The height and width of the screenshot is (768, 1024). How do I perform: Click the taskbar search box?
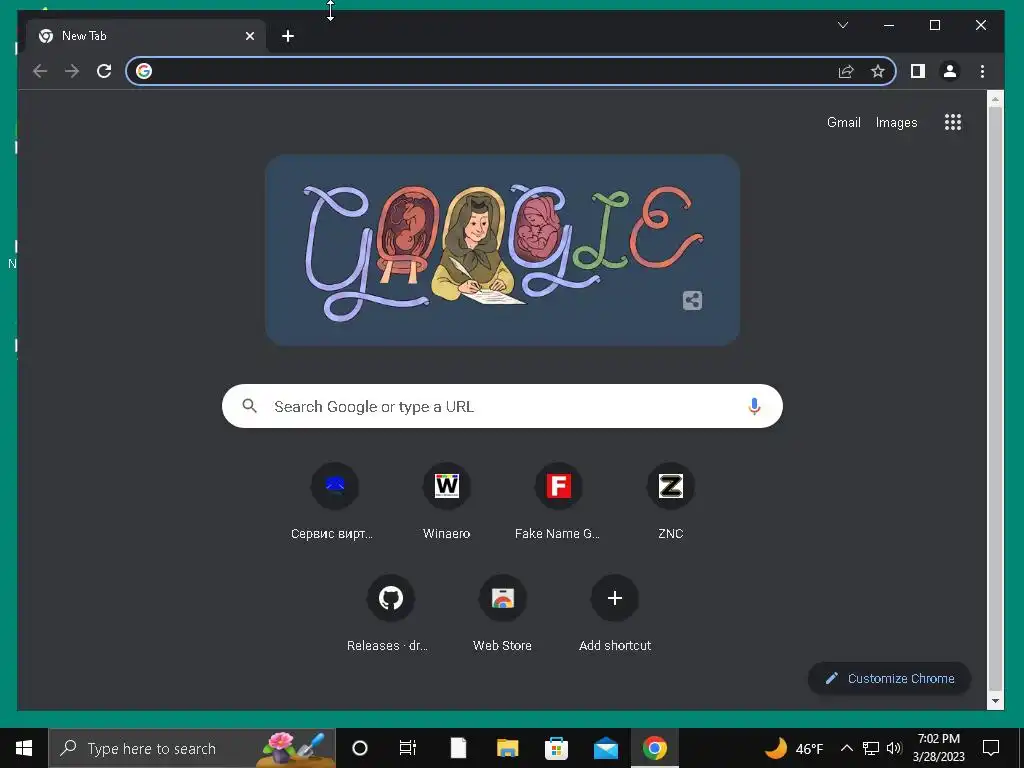point(192,748)
